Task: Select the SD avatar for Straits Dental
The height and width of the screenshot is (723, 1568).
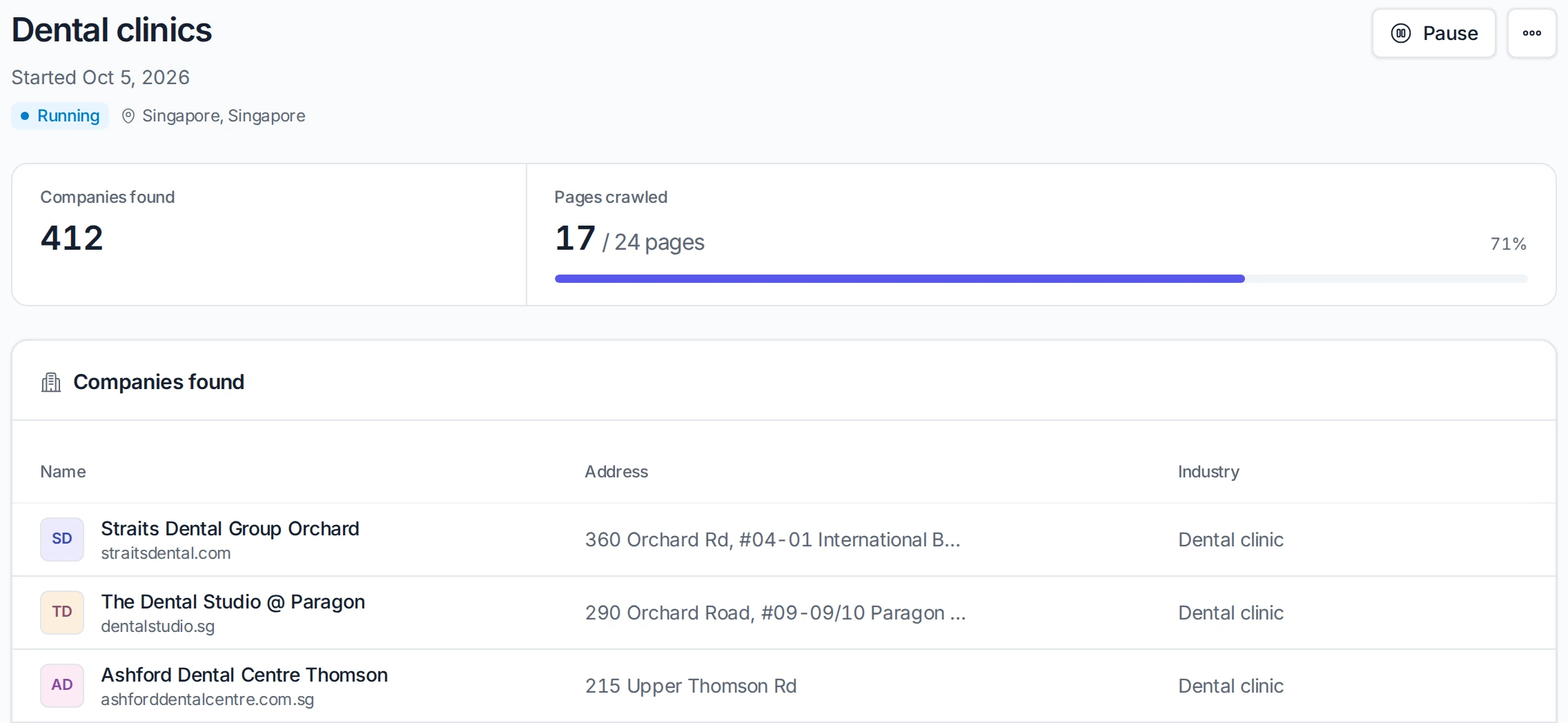Action: click(x=62, y=539)
